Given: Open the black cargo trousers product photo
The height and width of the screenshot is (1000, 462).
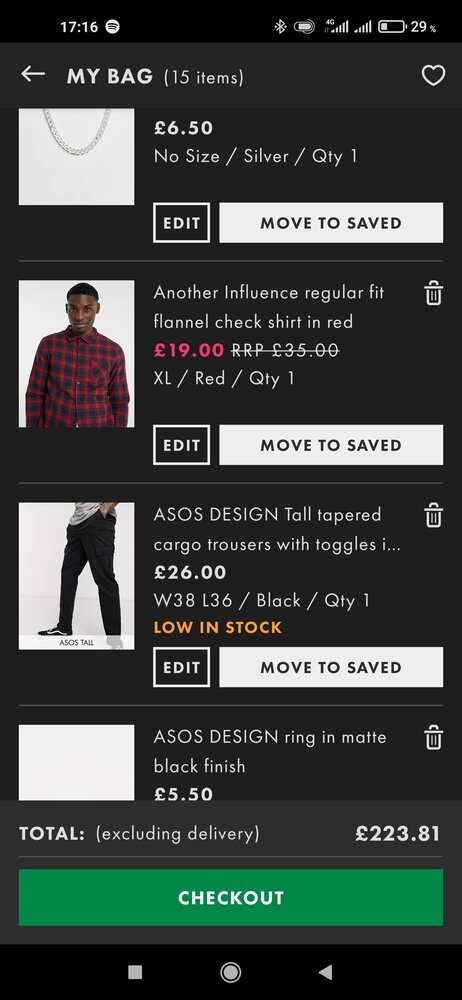Looking at the screenshot, I should pos(77,576).
